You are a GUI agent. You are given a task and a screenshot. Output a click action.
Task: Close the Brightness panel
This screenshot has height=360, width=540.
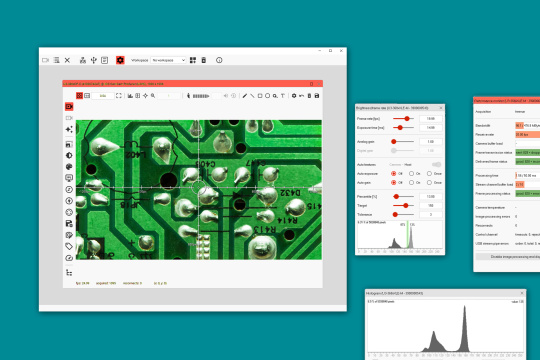(441, 108)
